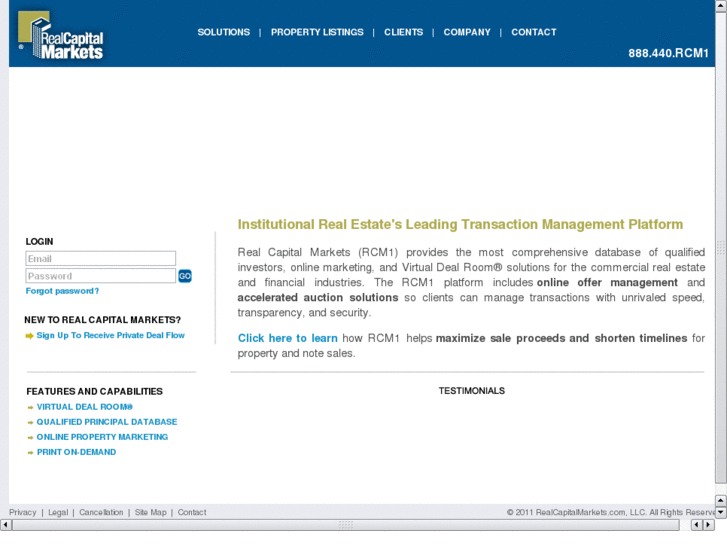Open the Site Map footer link

click(x=151, y=512)
